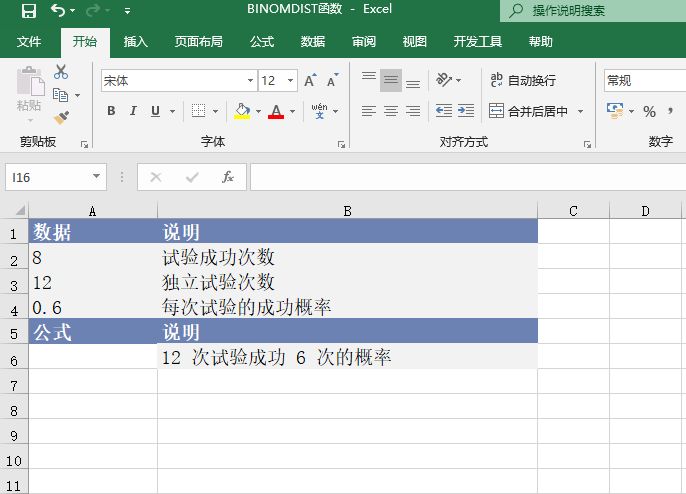Apply the yellow fill color swatch

242,111
